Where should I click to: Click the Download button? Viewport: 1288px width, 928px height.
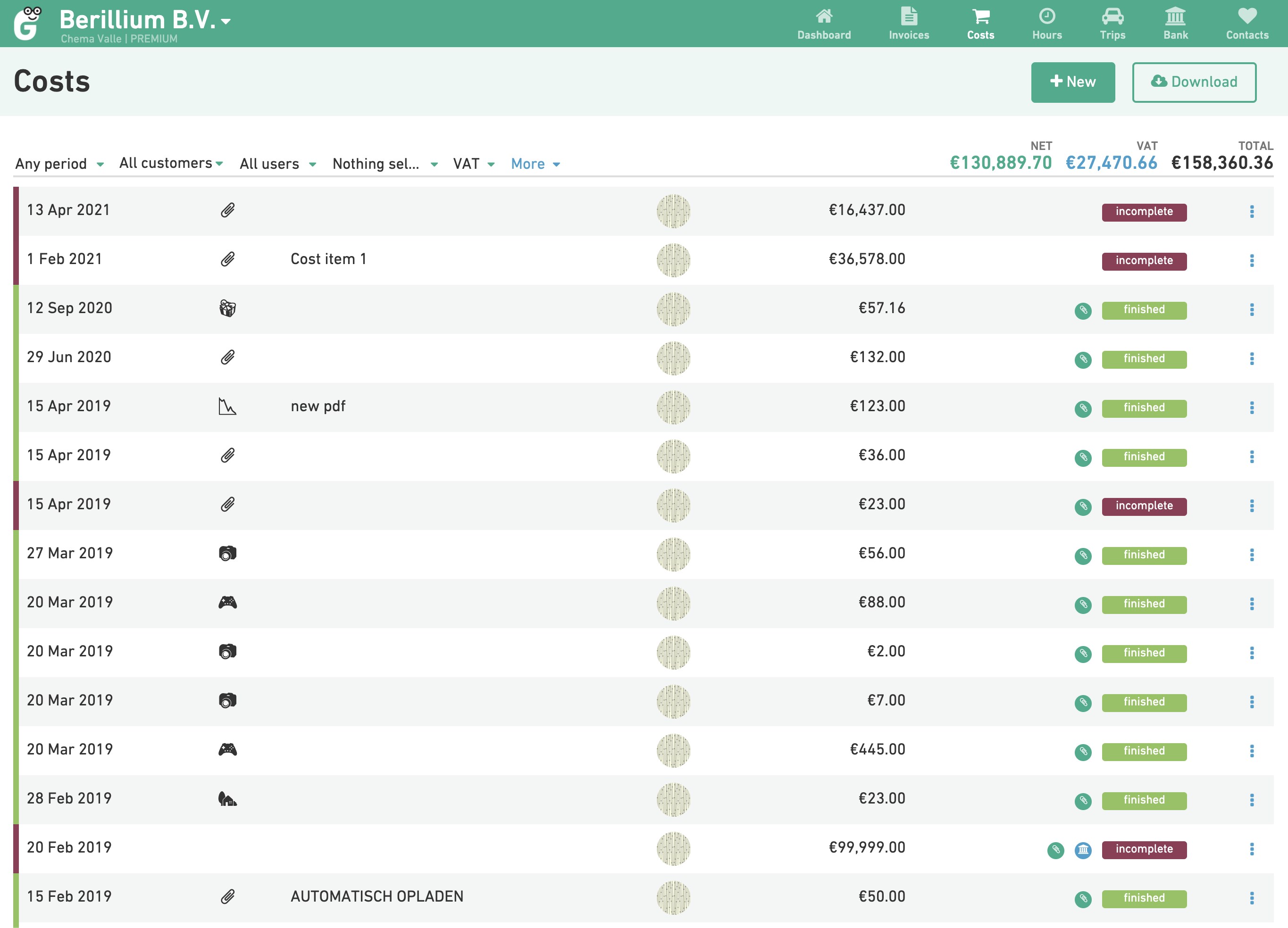tap(1193, 83)
